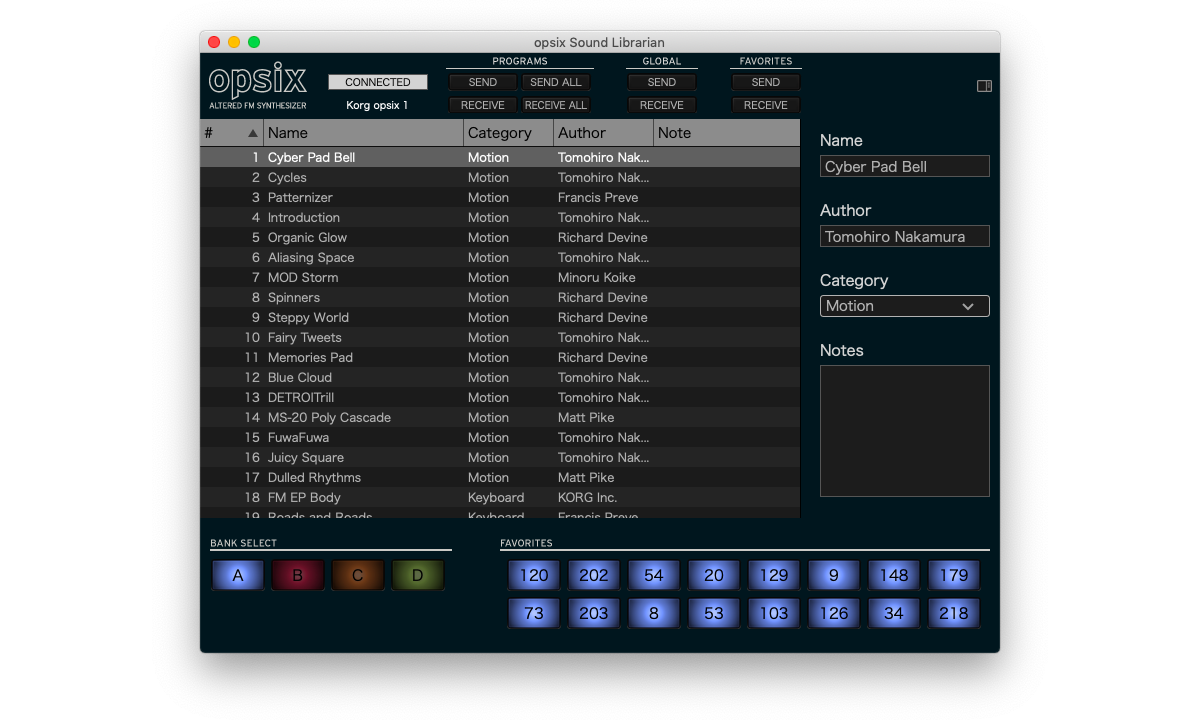
Task: Select favorite slot 203
Action: pos(594,613)
